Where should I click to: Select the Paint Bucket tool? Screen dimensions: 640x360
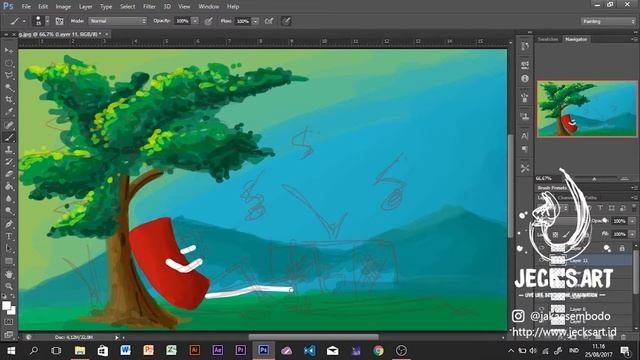click(x=9, y=187)
